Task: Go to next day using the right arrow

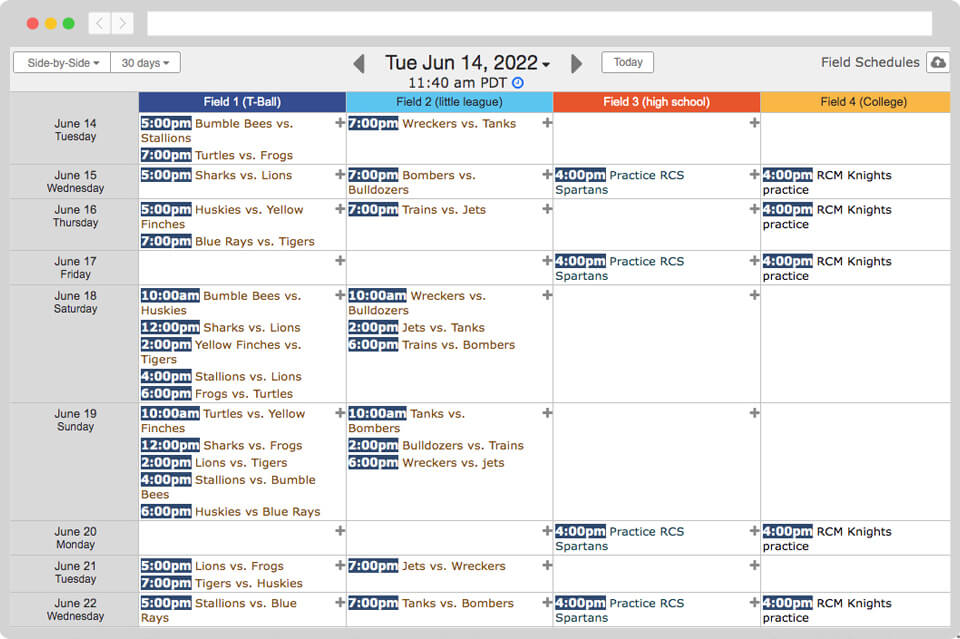Action: (x=576, y=62)
